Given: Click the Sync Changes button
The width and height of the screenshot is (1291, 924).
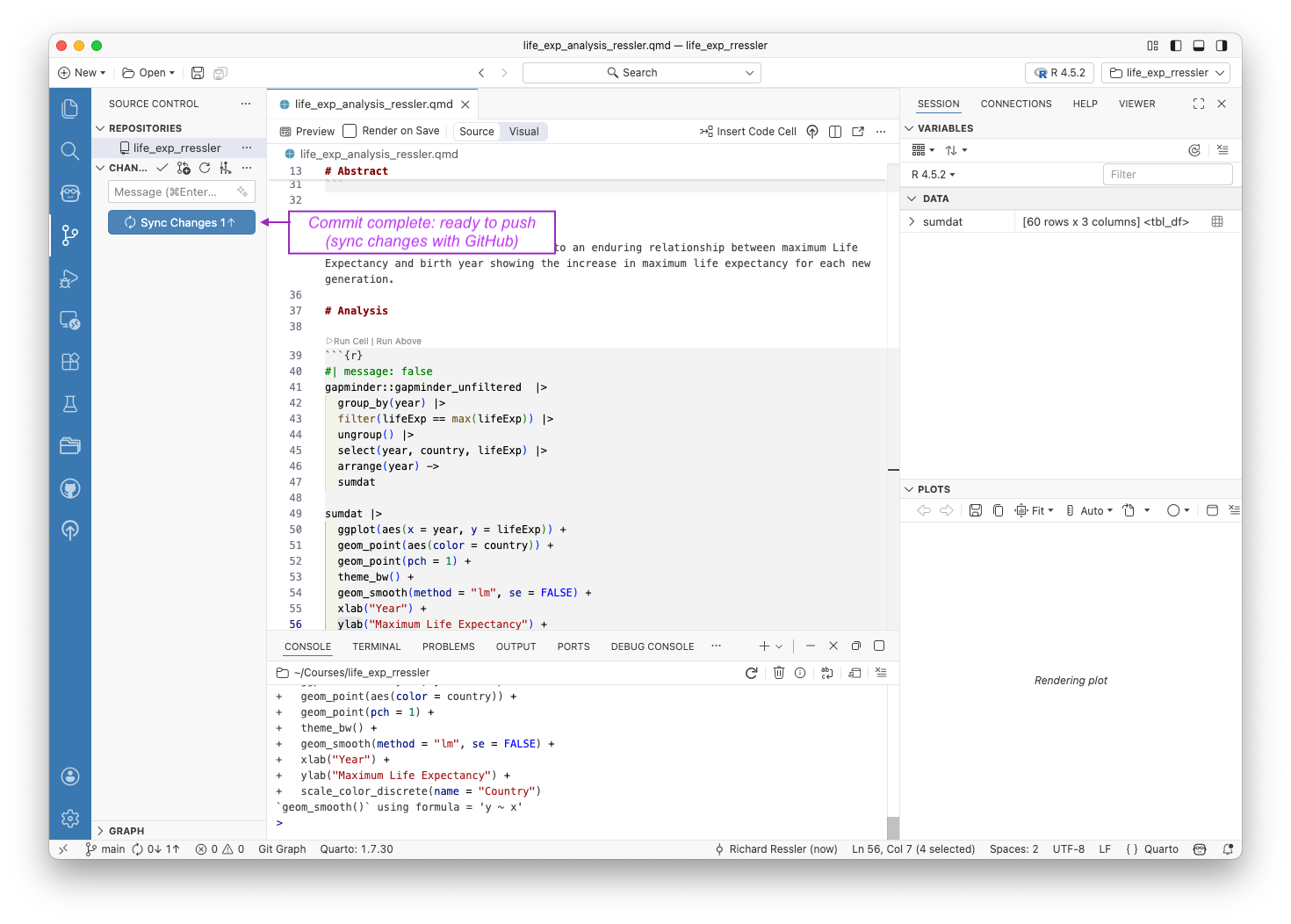Looking at the screenshot, I should coord(181,222).
